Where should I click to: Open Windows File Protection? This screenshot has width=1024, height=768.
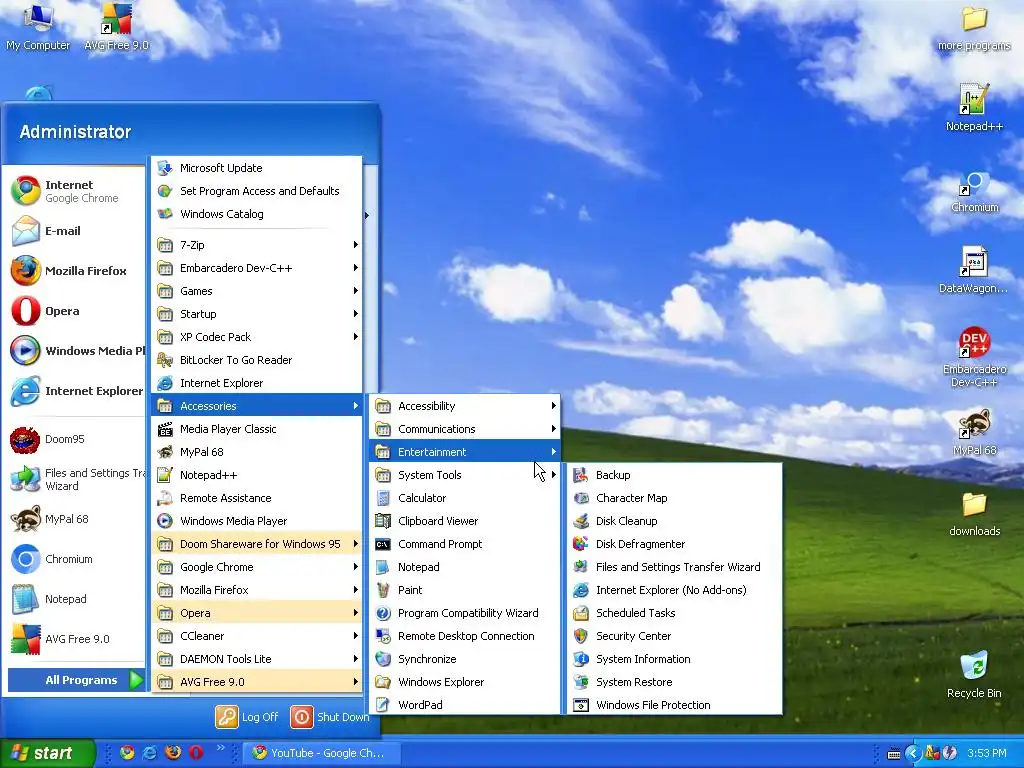pos(674,705)
